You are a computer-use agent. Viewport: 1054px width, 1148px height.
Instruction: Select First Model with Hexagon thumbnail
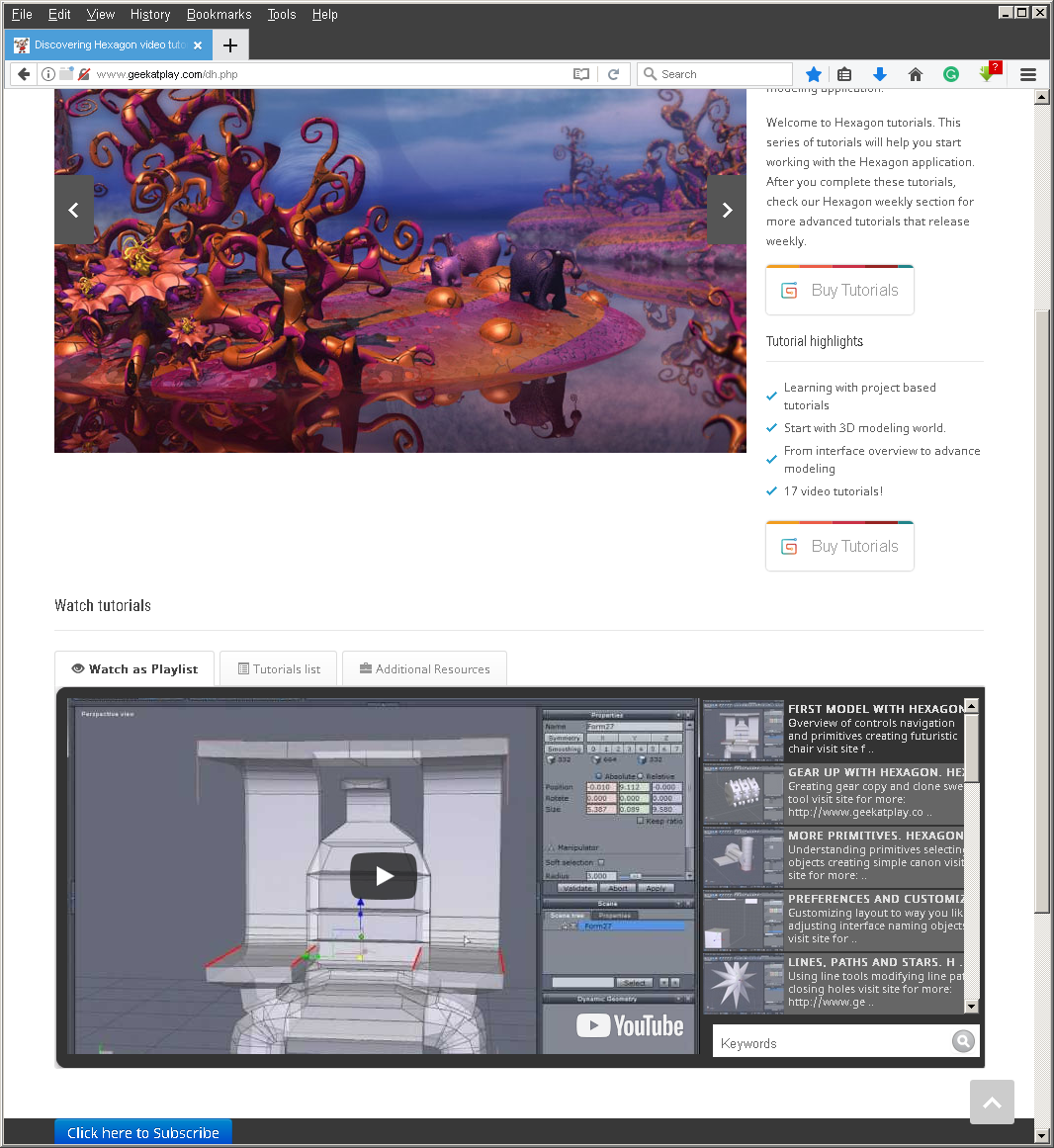point(743,731)
